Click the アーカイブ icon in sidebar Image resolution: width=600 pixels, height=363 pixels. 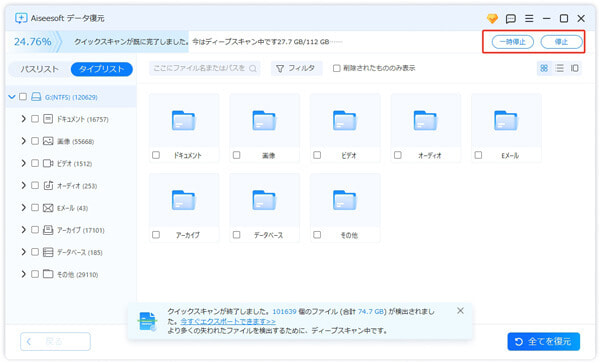[48, 230]
